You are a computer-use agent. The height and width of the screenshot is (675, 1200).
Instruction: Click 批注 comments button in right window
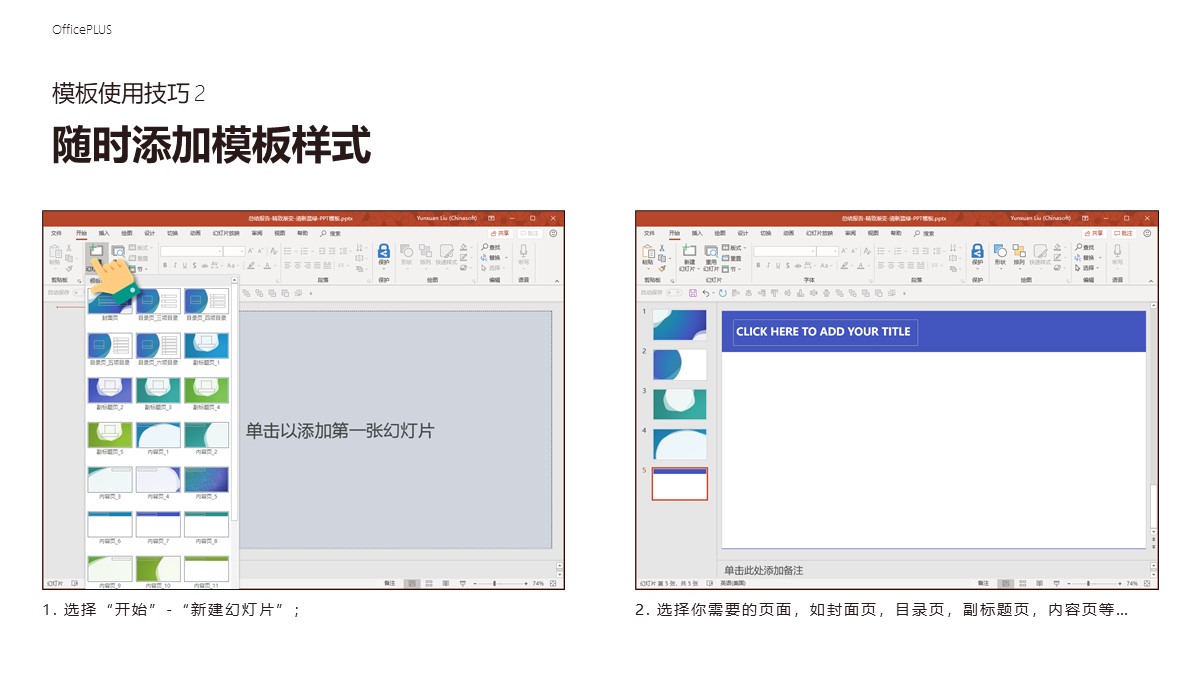[x=1123, y=233]
